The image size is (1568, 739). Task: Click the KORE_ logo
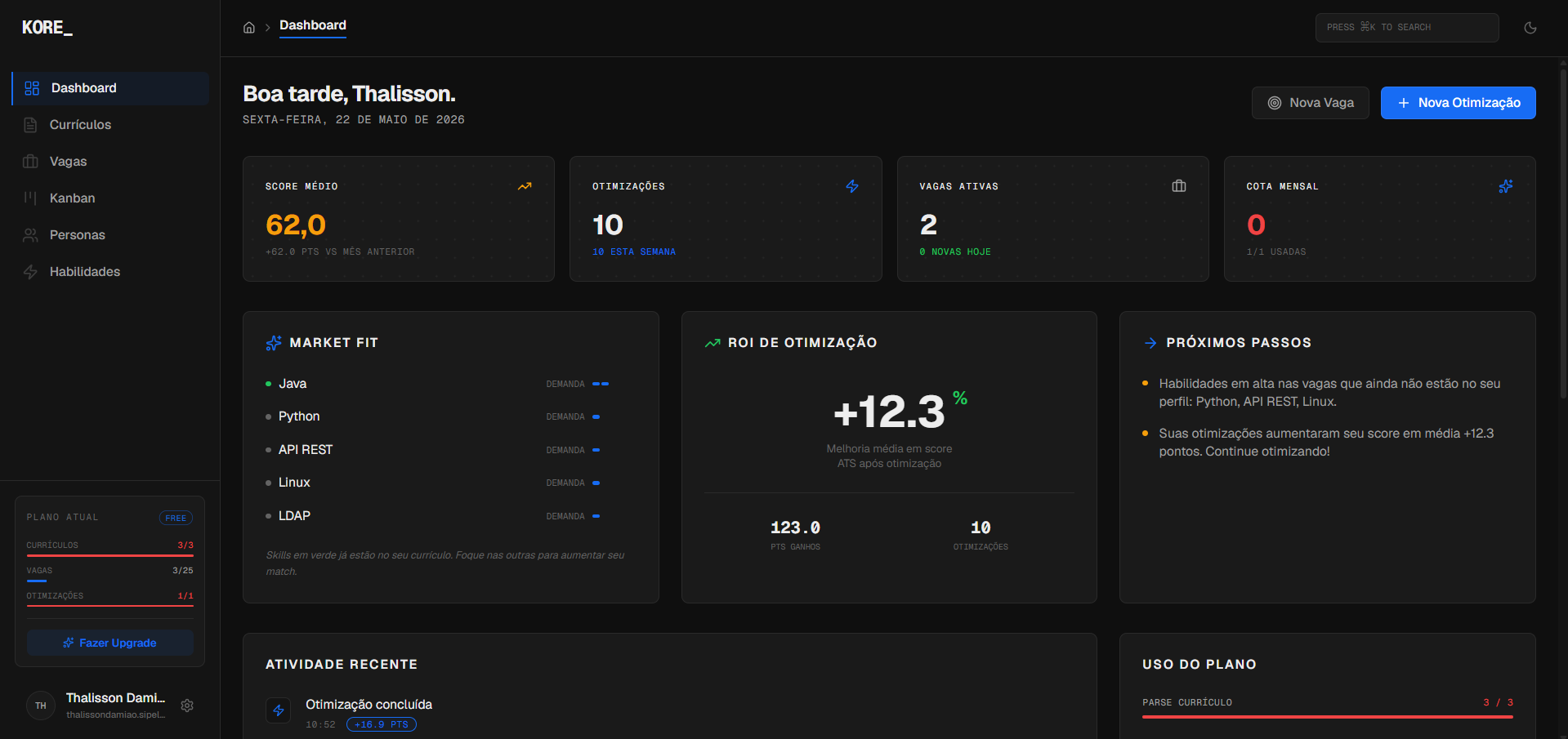point(47,28)
